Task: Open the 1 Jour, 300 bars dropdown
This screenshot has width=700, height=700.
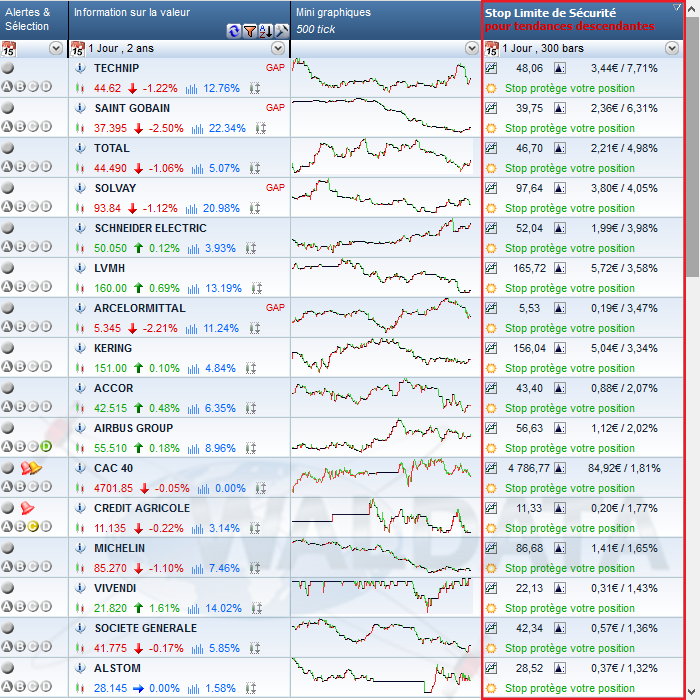Action: [x=672, y=48]
